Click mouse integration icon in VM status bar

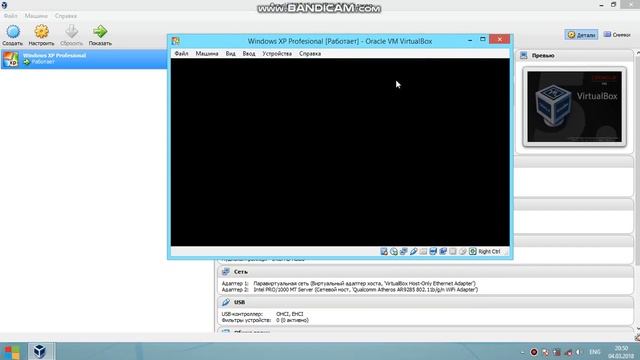(x=462, y=251)
